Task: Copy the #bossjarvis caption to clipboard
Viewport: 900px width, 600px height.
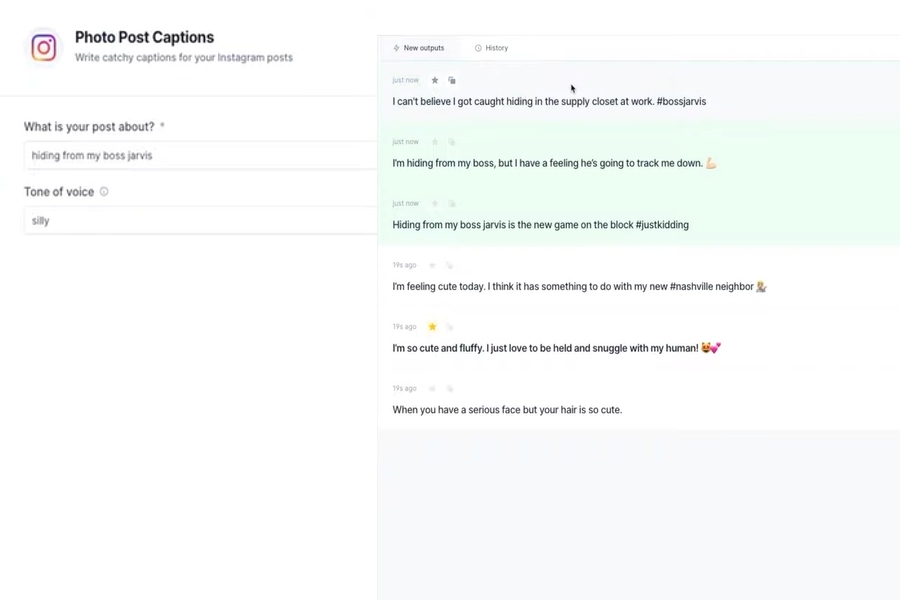Action: (452, 80)
